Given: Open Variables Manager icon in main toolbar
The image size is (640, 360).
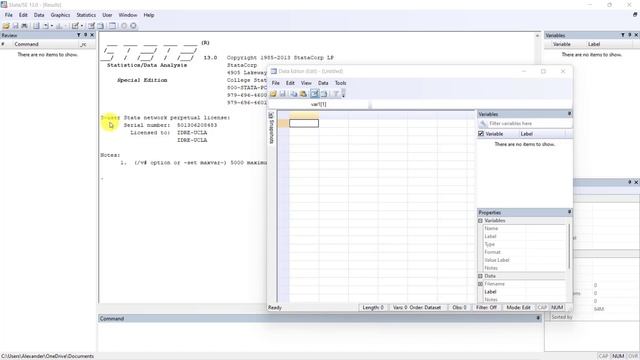Looking at the screenshot, I should pos(112,26).
